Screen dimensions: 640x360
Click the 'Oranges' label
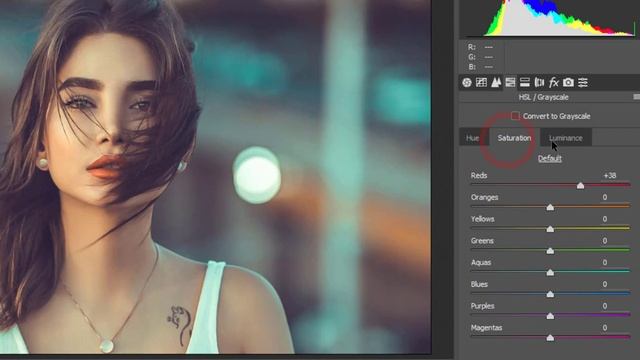click(484, 197)
